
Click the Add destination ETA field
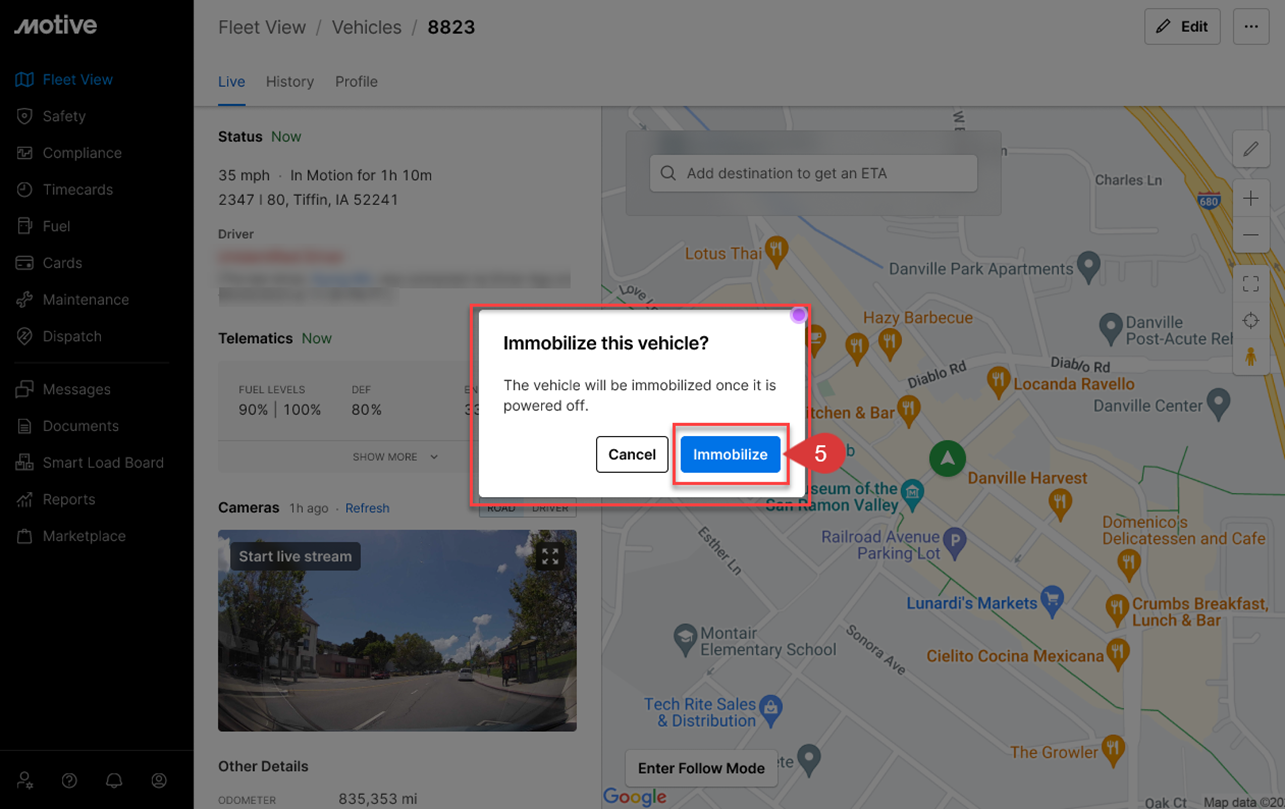(x=813, y=173)
